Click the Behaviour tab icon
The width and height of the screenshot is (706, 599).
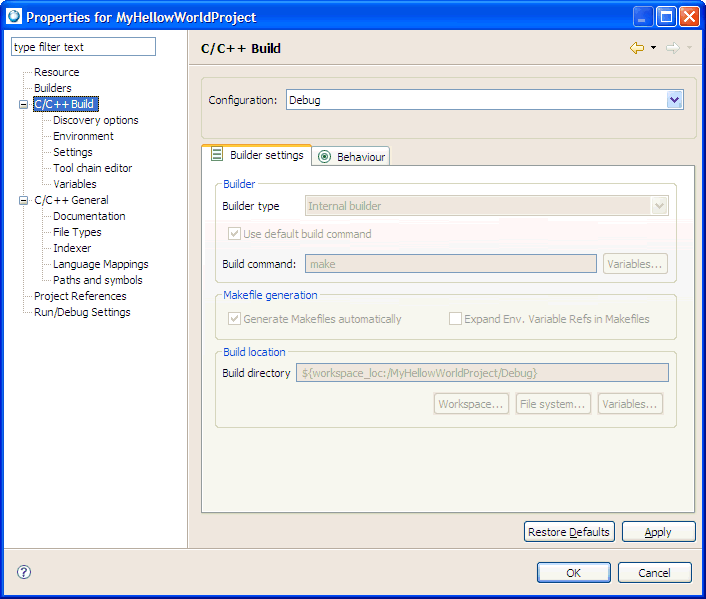324,157
